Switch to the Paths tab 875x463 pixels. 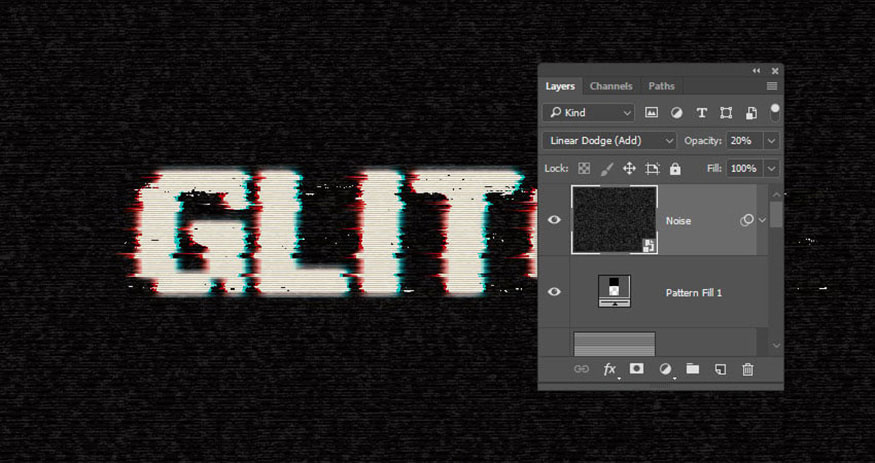pyautogui.click(x=661, y=86)
